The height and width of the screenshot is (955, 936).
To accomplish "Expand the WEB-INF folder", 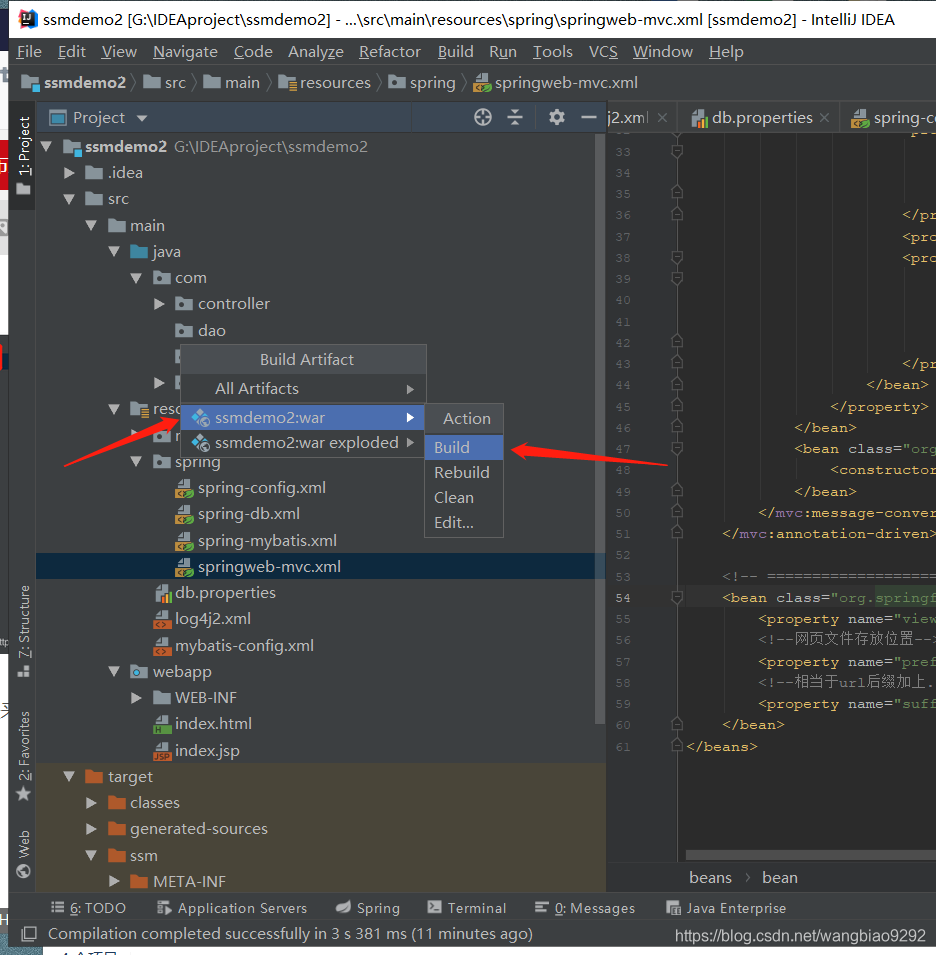I will 136,698.
